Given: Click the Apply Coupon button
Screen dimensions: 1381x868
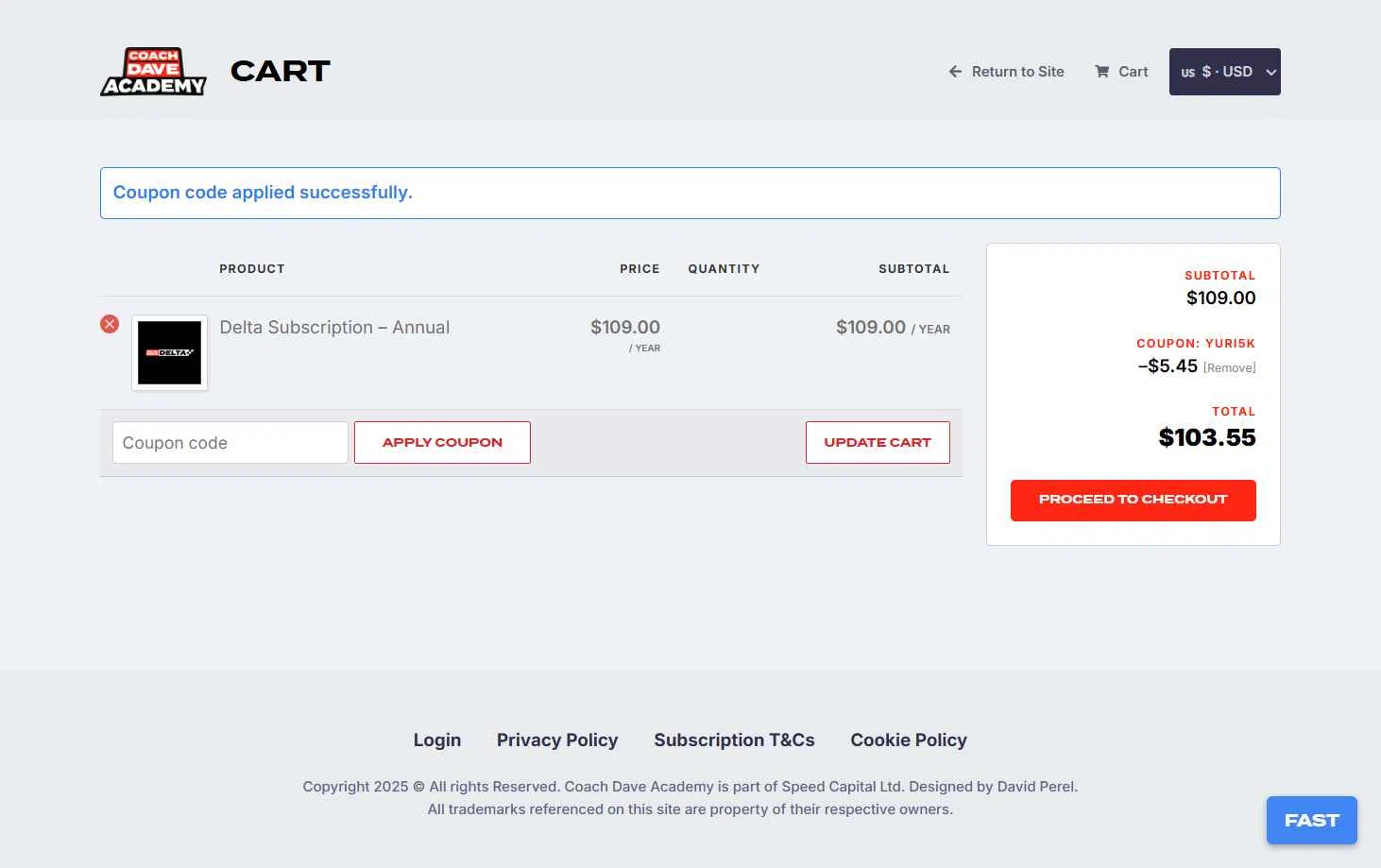Looking at the screenshot, I should [x=442, y=443].
